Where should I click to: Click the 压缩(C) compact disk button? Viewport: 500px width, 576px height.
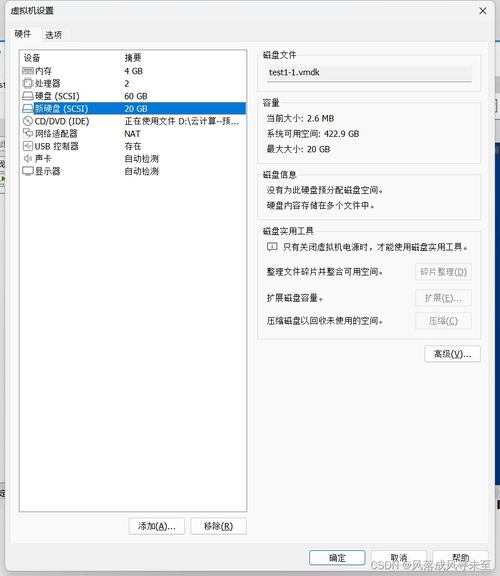point(443,321)
